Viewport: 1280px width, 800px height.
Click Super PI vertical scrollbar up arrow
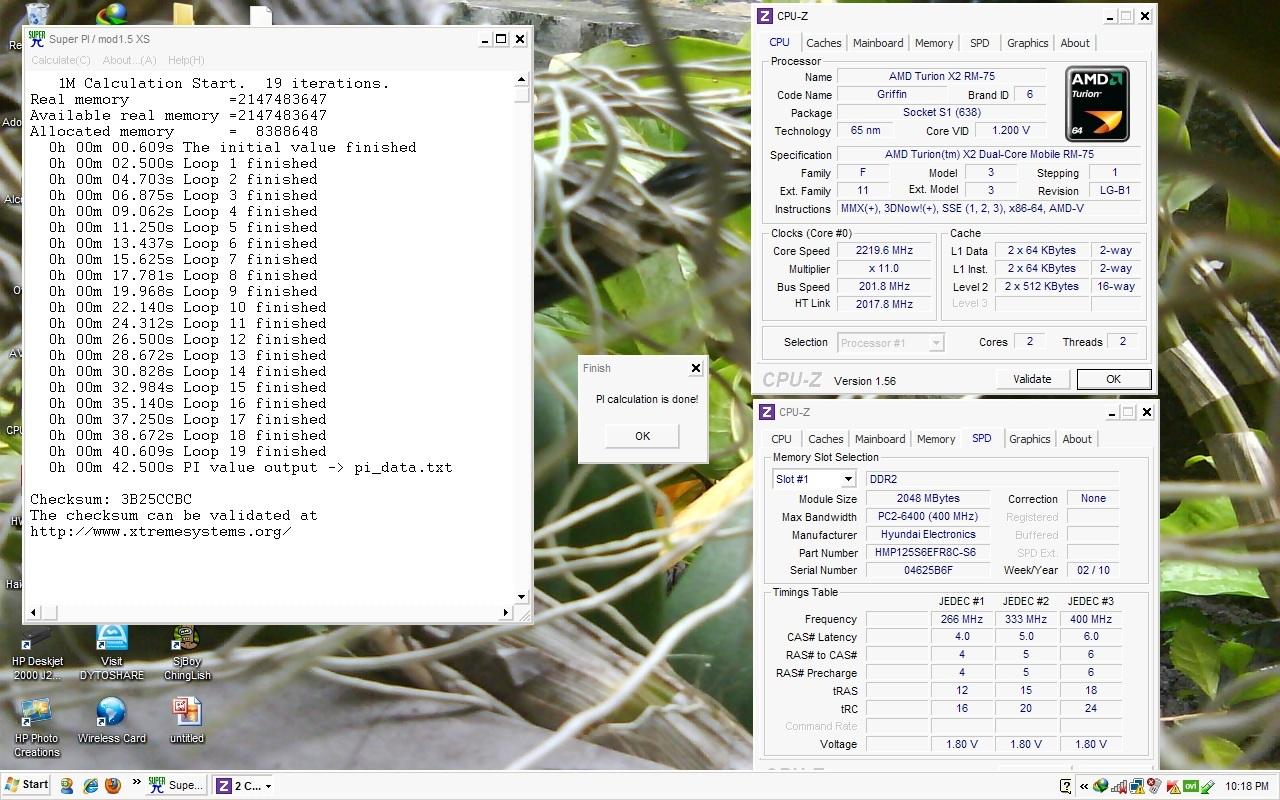(521, 79)
